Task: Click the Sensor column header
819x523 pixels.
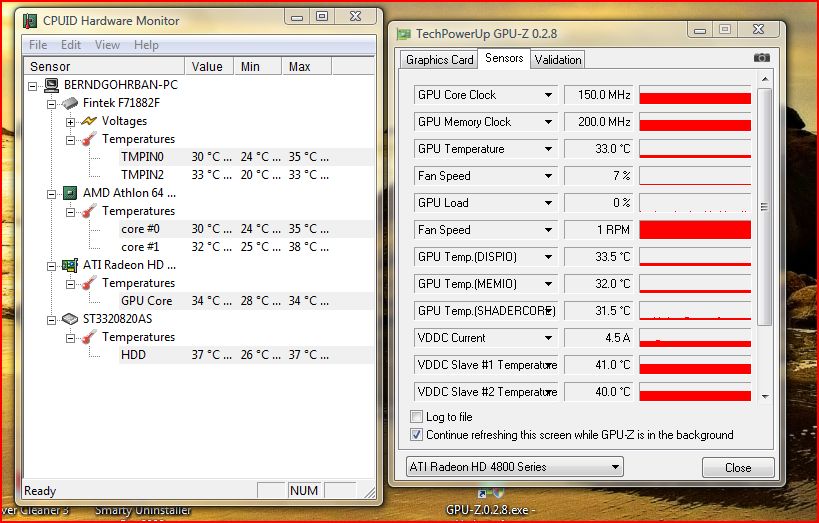Action: pos(104,66)
